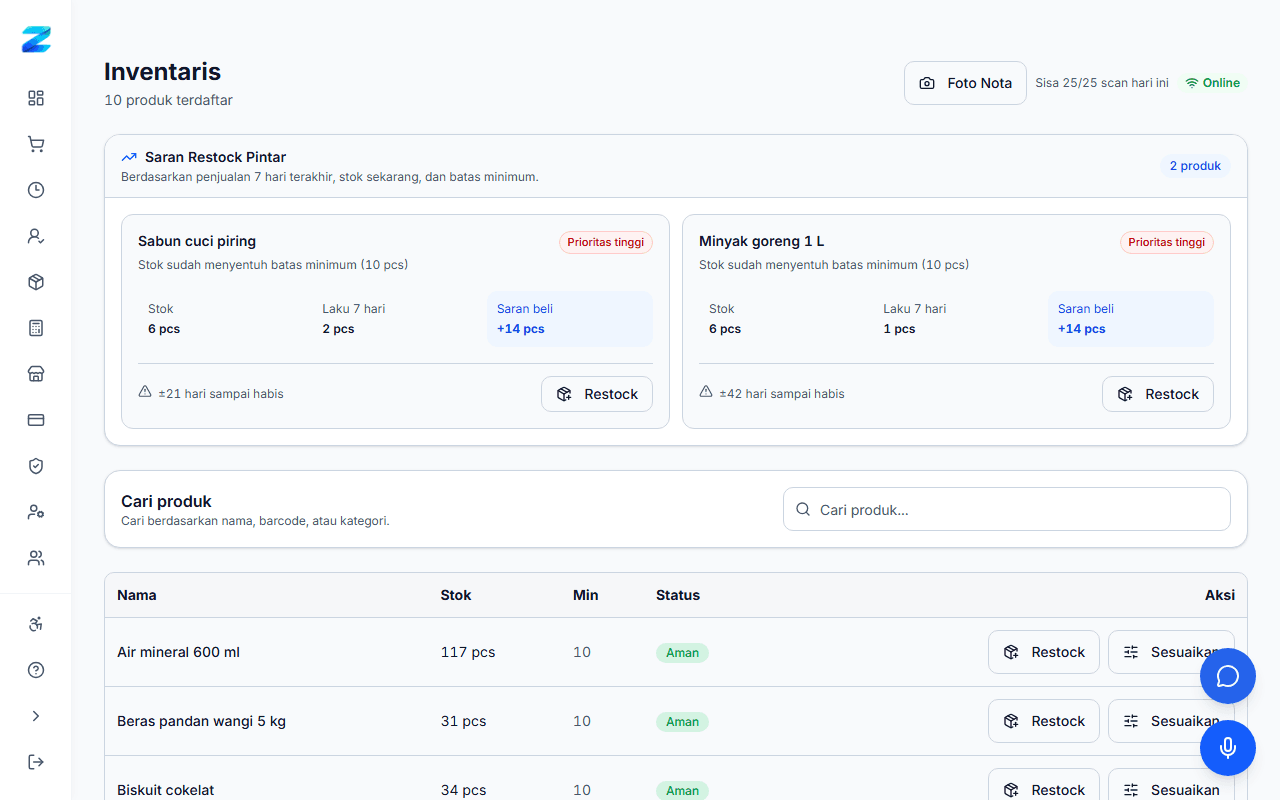Open the box inventory sidebar icon
This screenshot has width=1280, height=800.
pyautogui.click(x=36, y=282)
